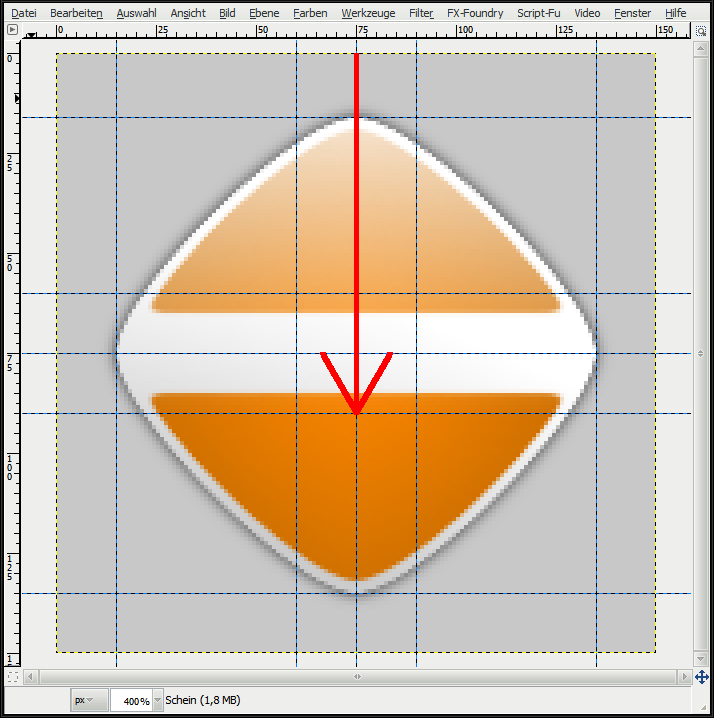Click the vertical scrollbar thumb
714x718 pixels.
pyautogui.click(x=701, y=353)
